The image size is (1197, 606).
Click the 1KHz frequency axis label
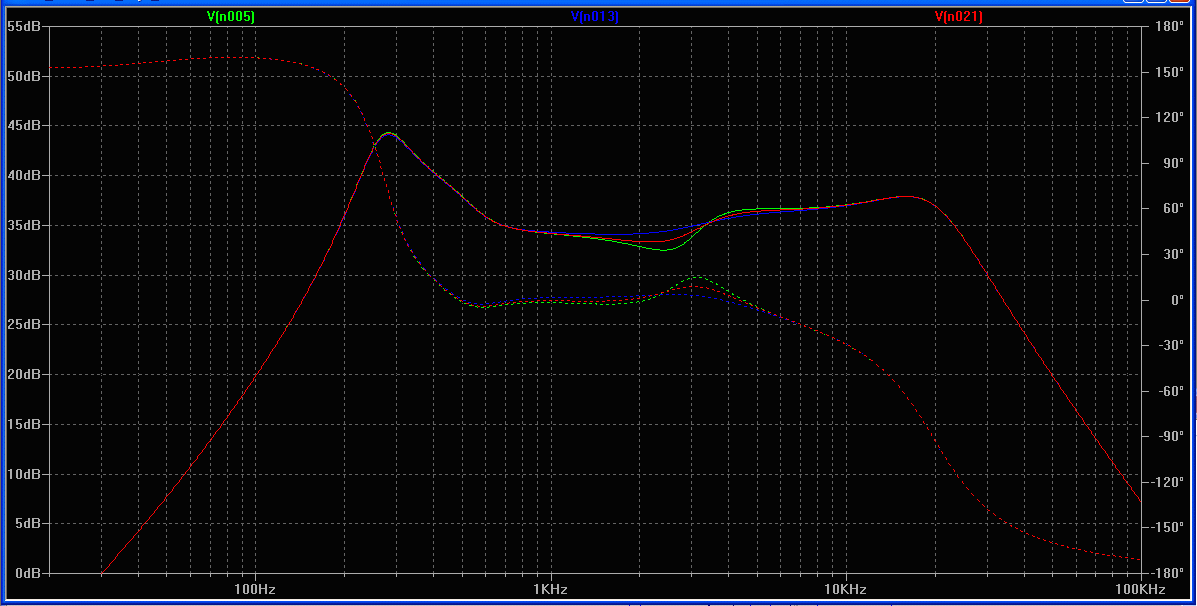coord(550,589)
